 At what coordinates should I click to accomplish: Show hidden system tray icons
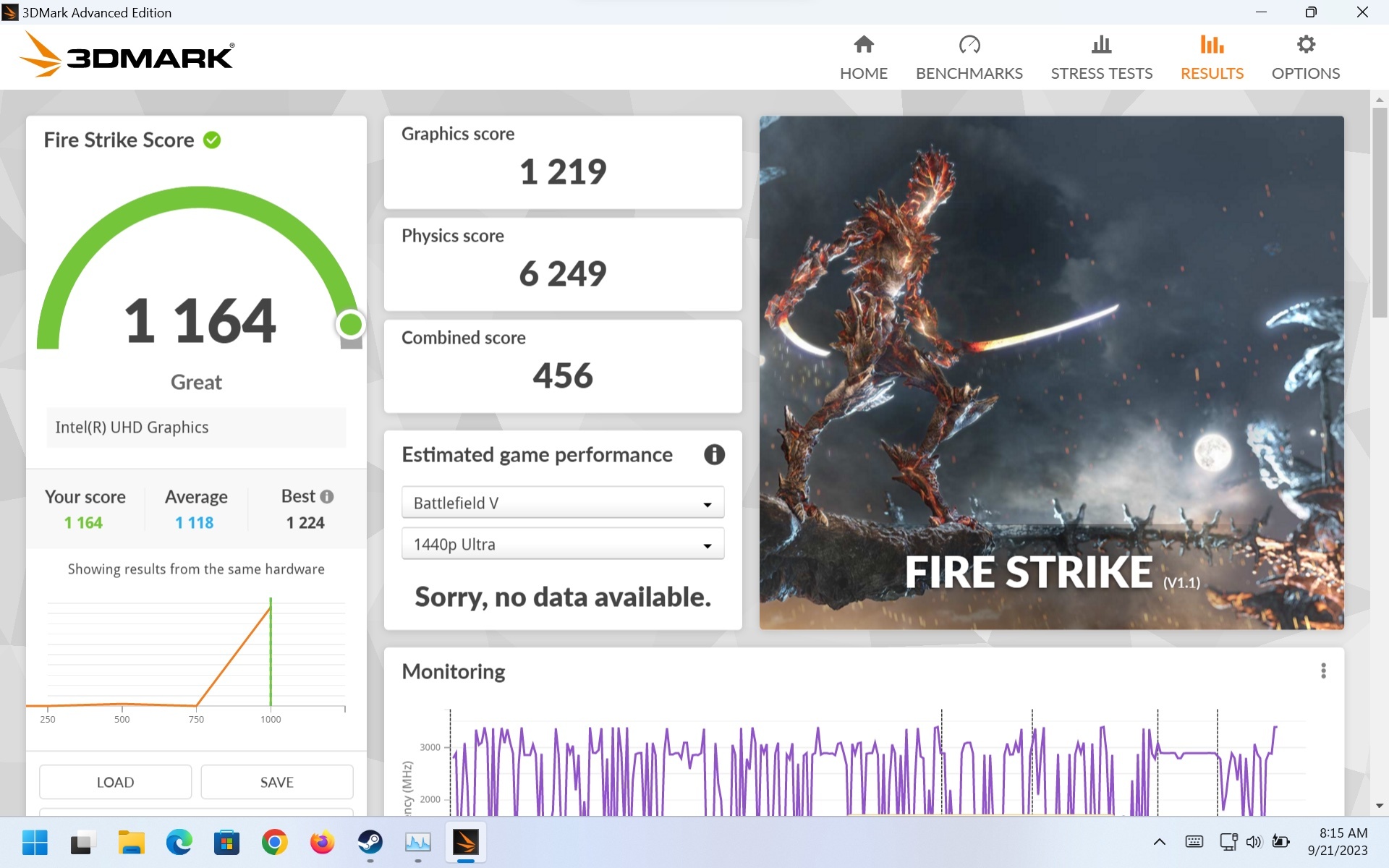pyautogui.click(x=1159, y=841)
